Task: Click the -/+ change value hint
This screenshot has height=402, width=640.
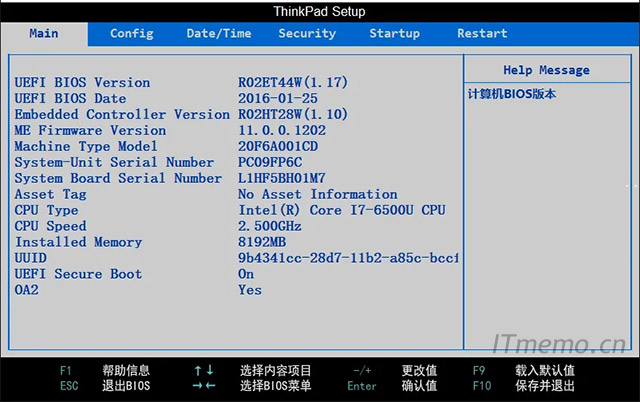Action: click(362, 371)
